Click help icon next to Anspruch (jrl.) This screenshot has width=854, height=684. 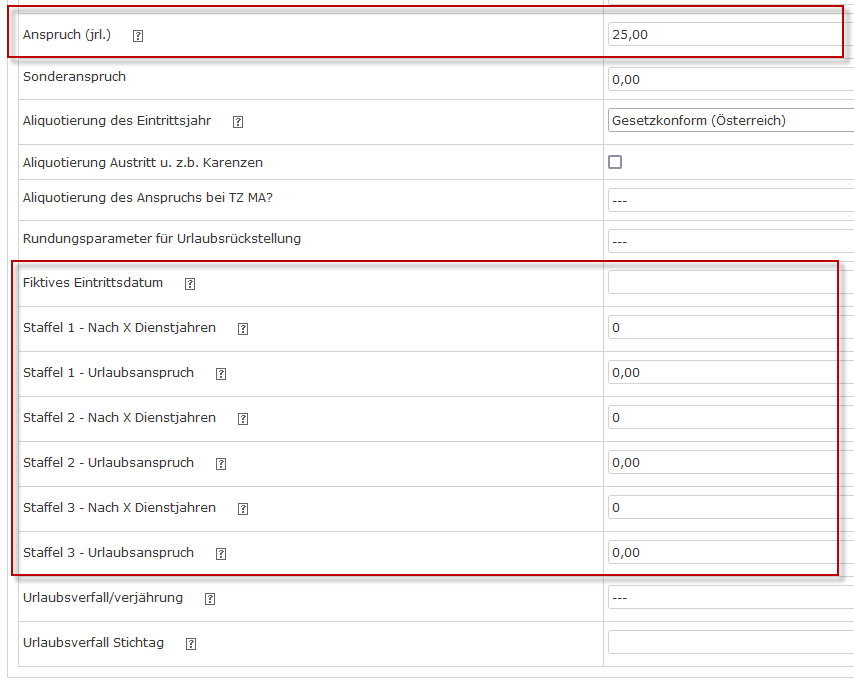[138, 35]
